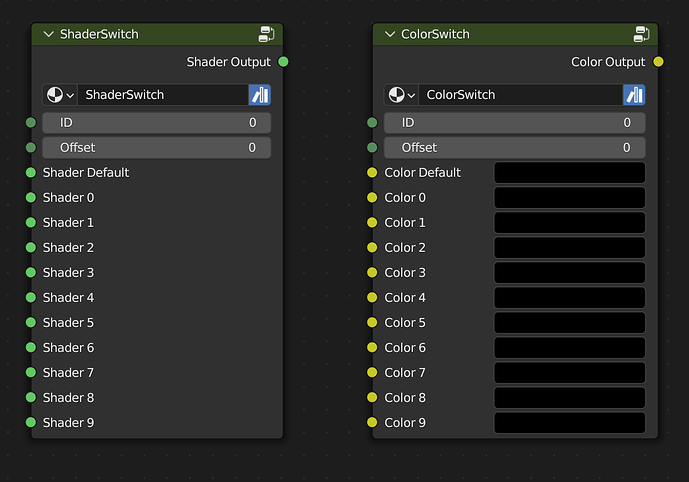This screenshot has width=689, height=482.
Task: Open the Color 5 swatch picker
Action: [x=569, y=323]
